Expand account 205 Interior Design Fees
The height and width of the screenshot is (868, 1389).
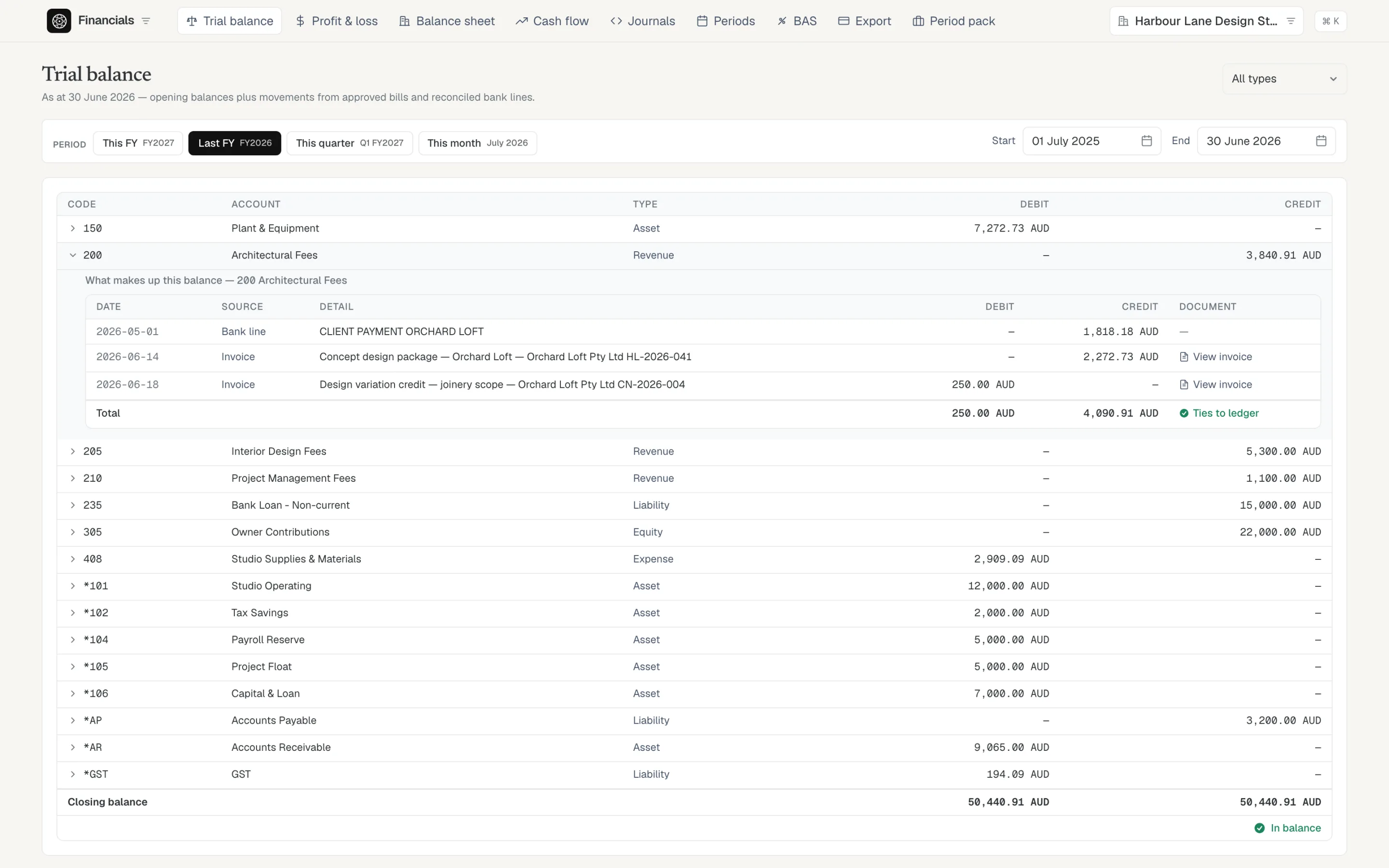point(73,452)
